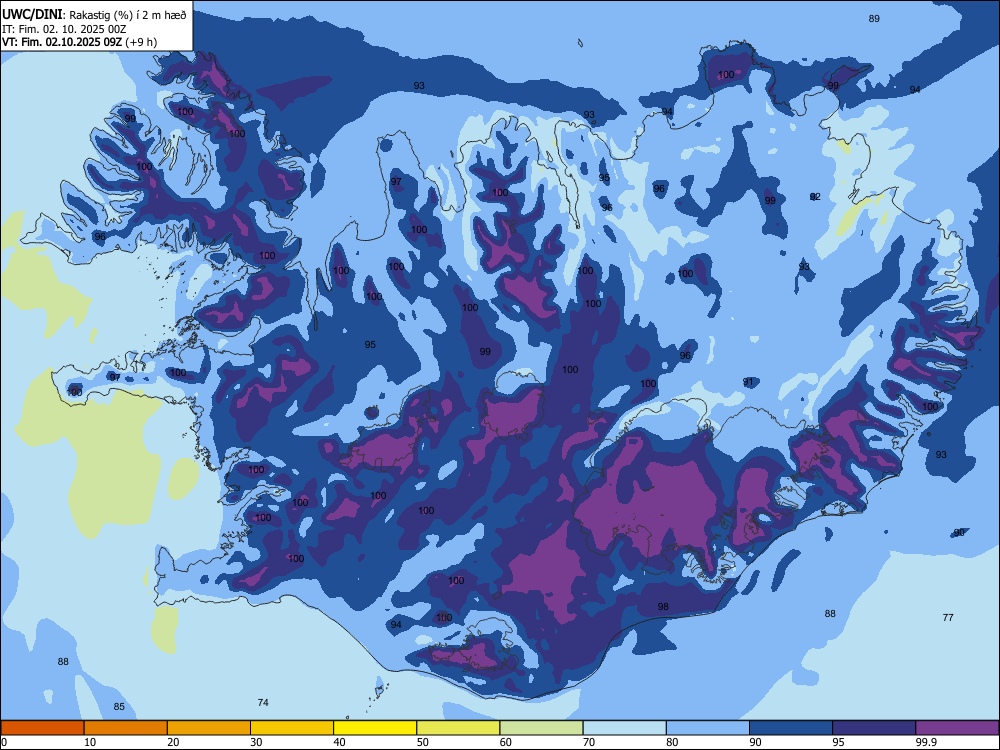The image size is (1000, 750).
Task: Click the 85 value on the map
Action: 119,707
